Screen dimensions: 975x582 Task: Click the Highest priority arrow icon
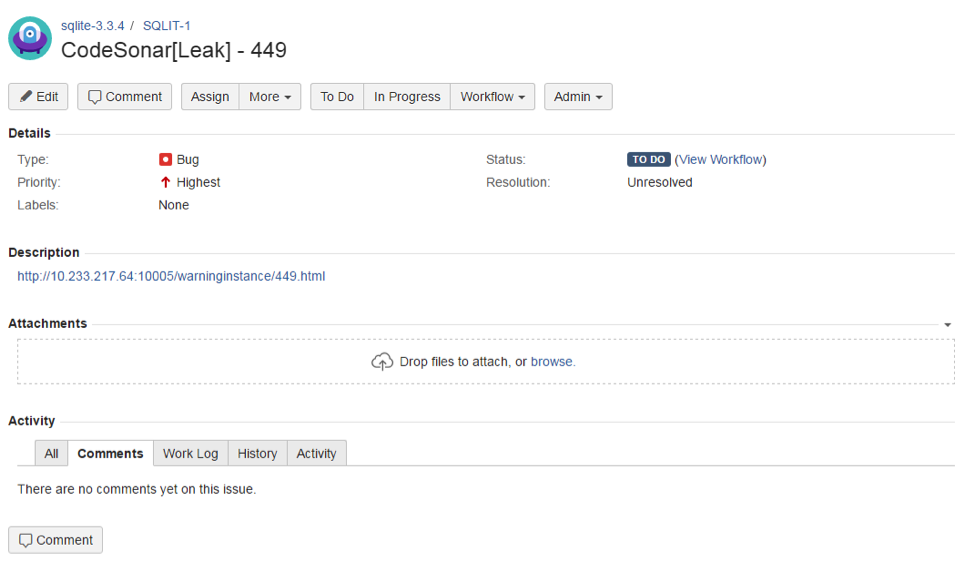point(165,182)
